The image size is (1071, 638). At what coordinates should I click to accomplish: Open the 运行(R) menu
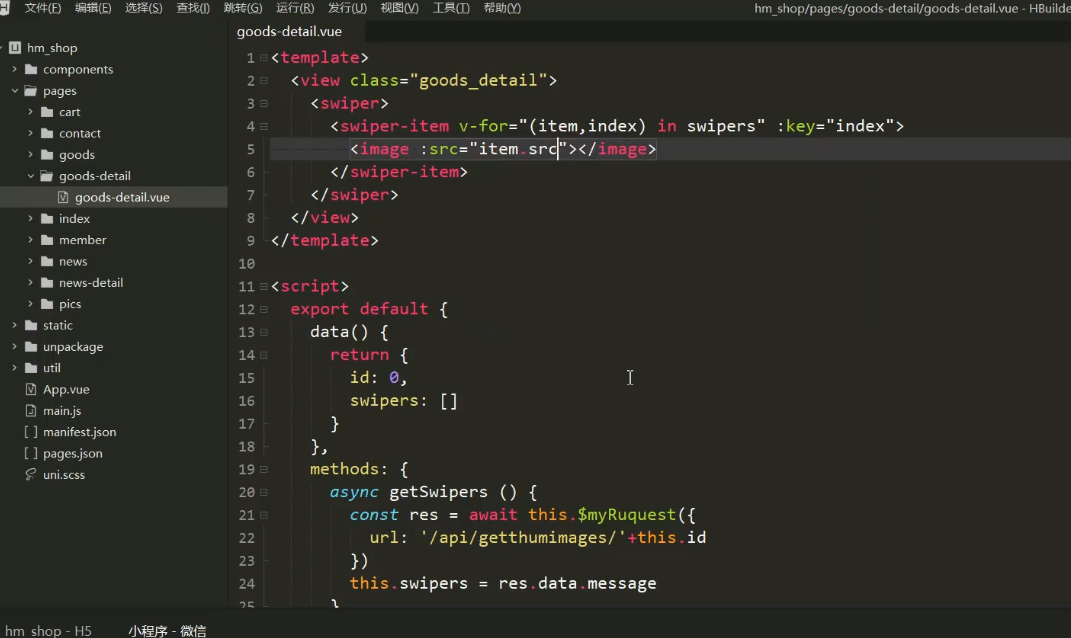click(295, 8)
